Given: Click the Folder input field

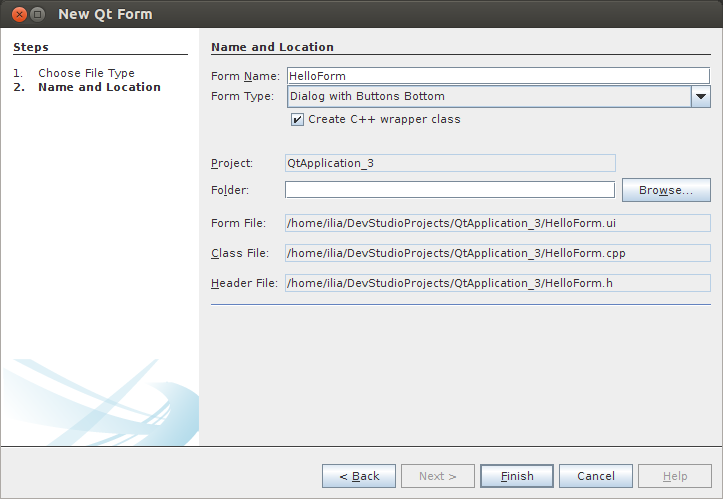Looking at the screenshot, I should point(449,190).
